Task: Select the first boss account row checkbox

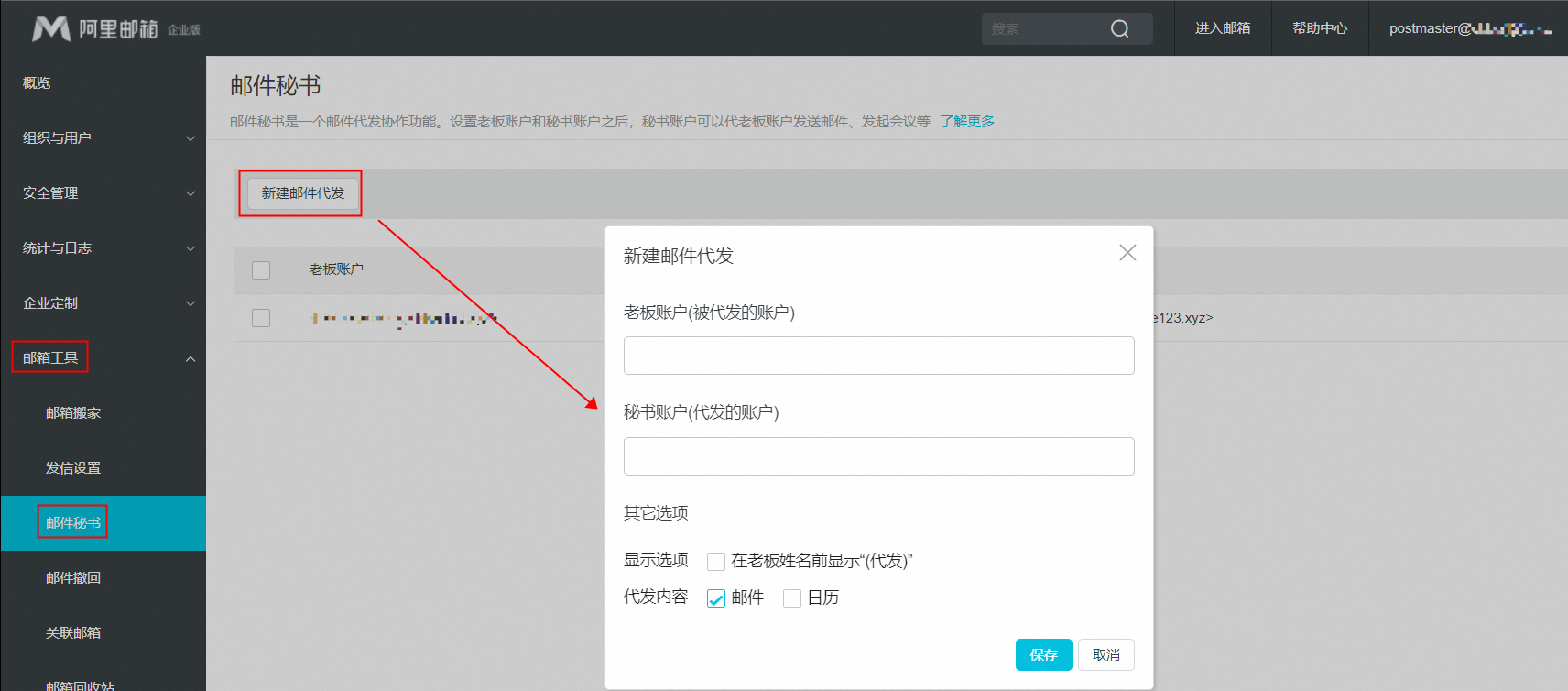Action: coord(261,318)
